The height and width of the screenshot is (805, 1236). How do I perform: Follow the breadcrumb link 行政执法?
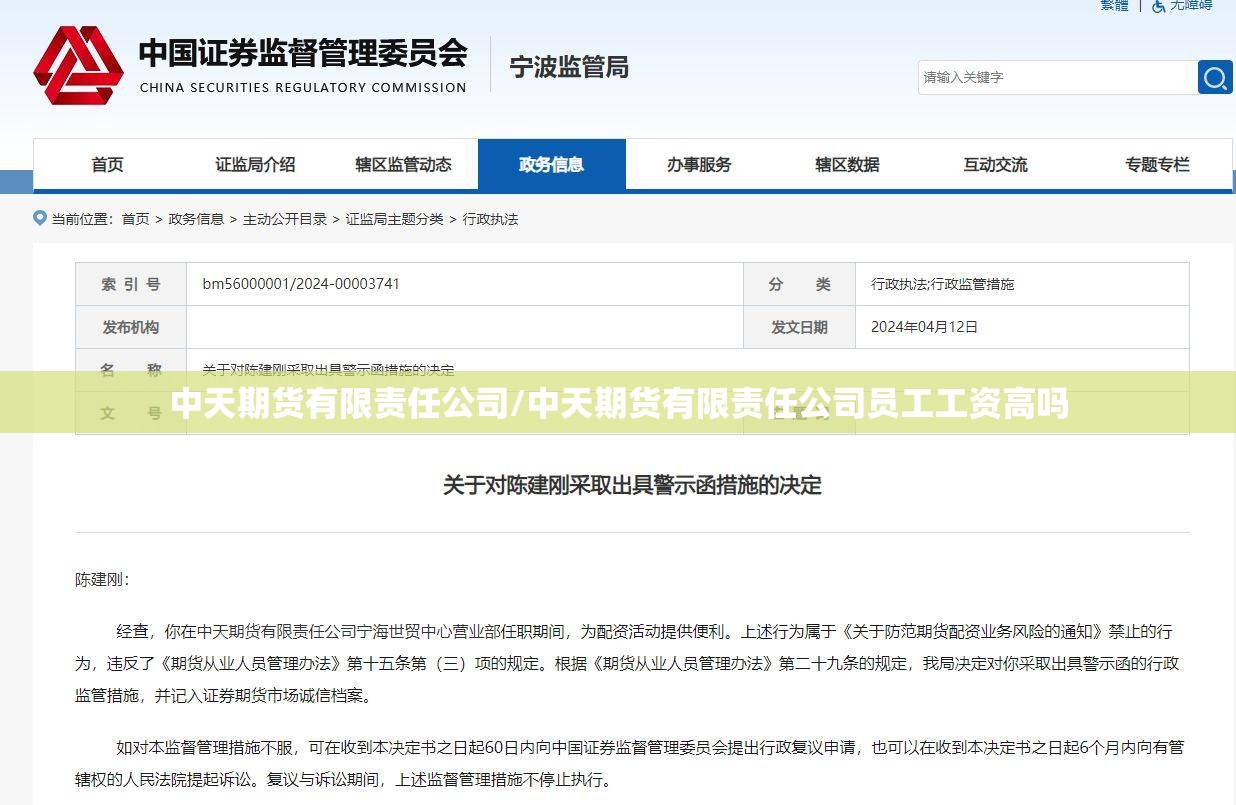coord(490,219)
